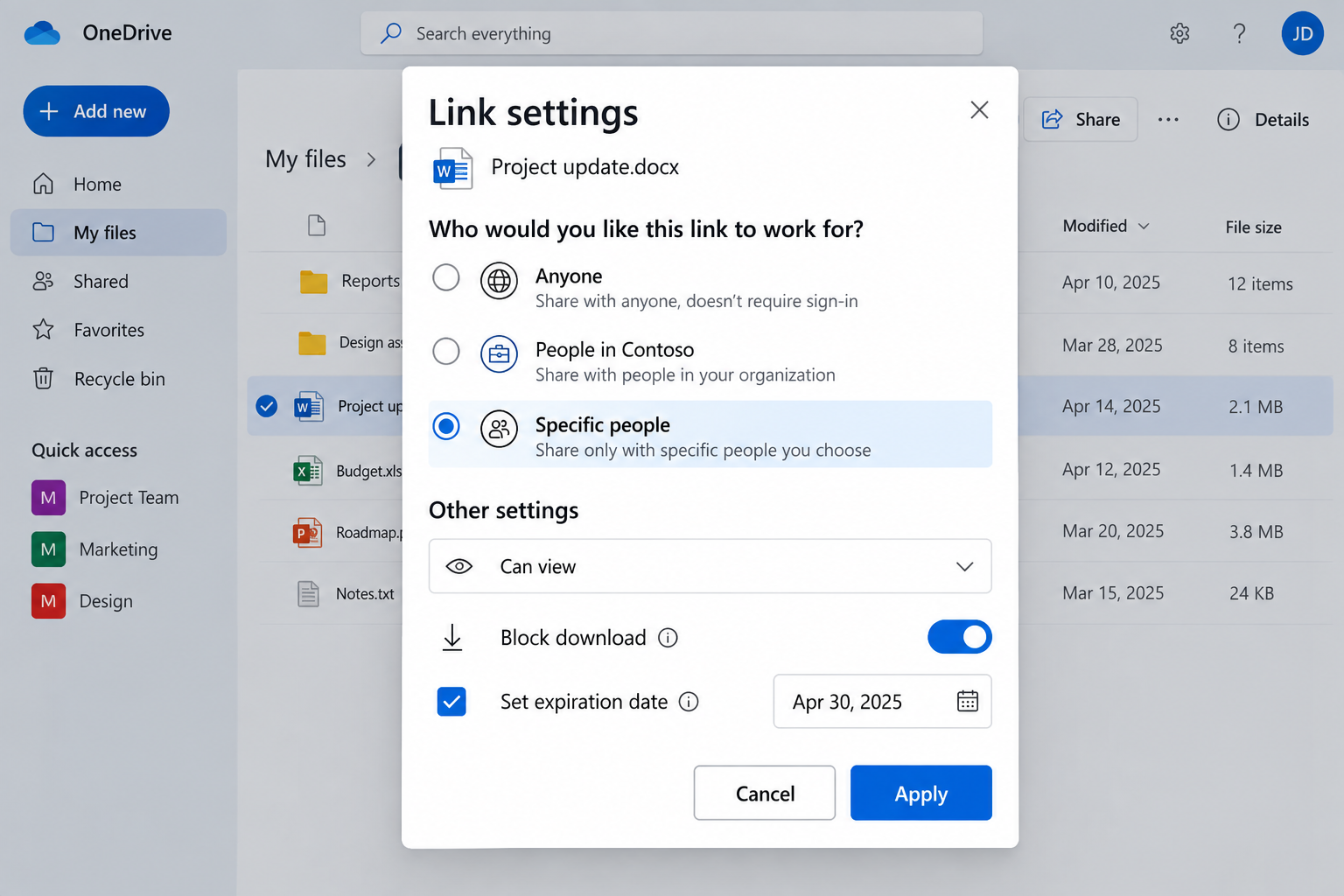The width and height of the screenshot is (1344, 896).
Task: Click the Cancel button
Action: click(765, 793)
